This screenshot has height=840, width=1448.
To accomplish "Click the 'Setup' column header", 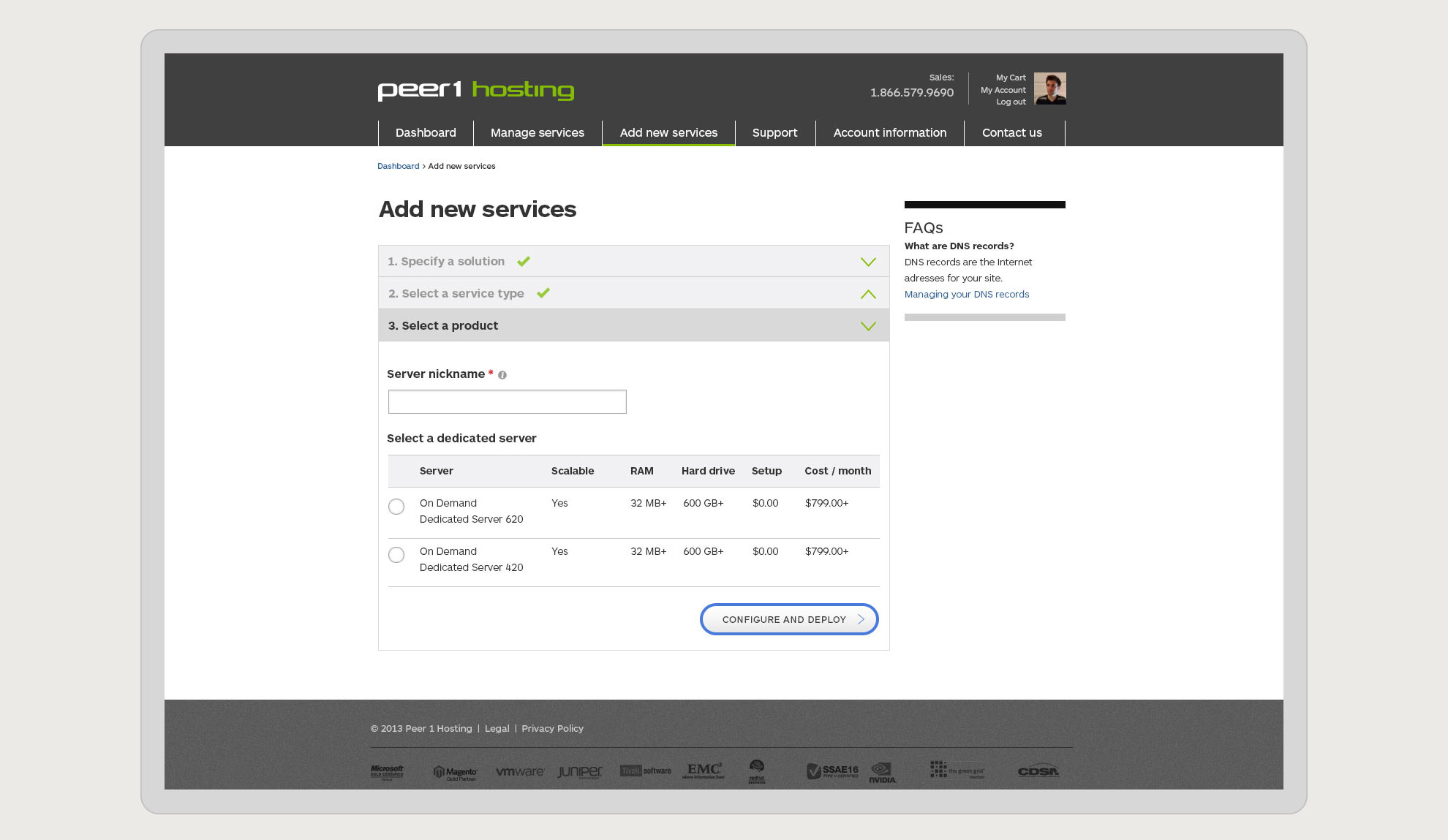I will (766, 471).
